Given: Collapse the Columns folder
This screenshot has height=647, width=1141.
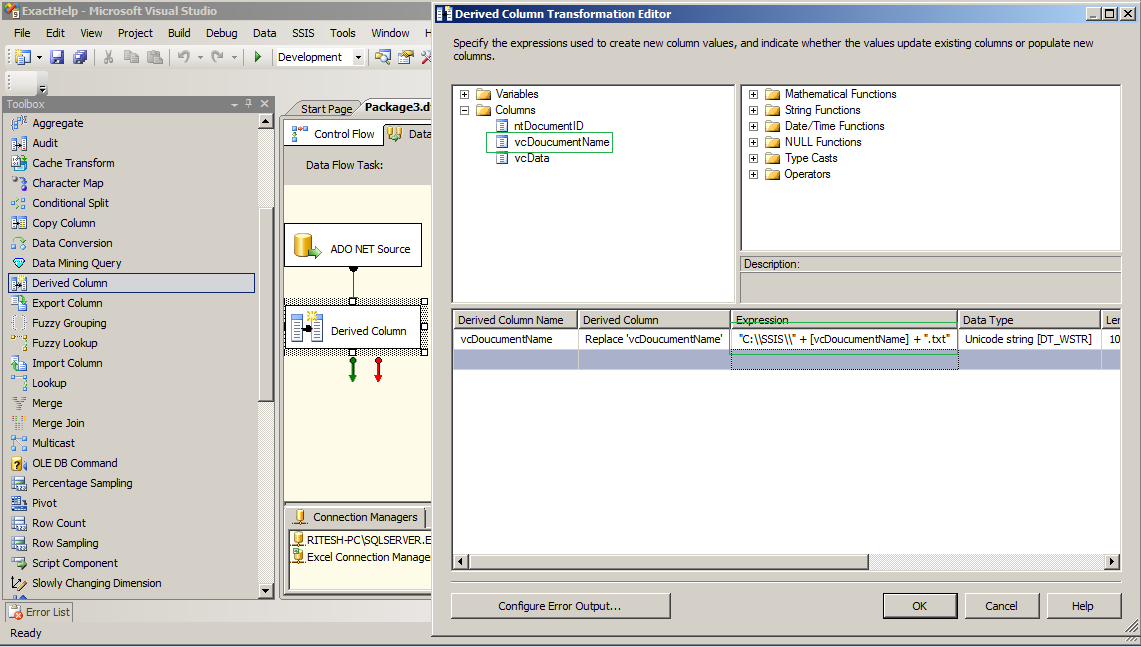Looking at the screenshot, I should pyautogui.click(x=464, y=111).
